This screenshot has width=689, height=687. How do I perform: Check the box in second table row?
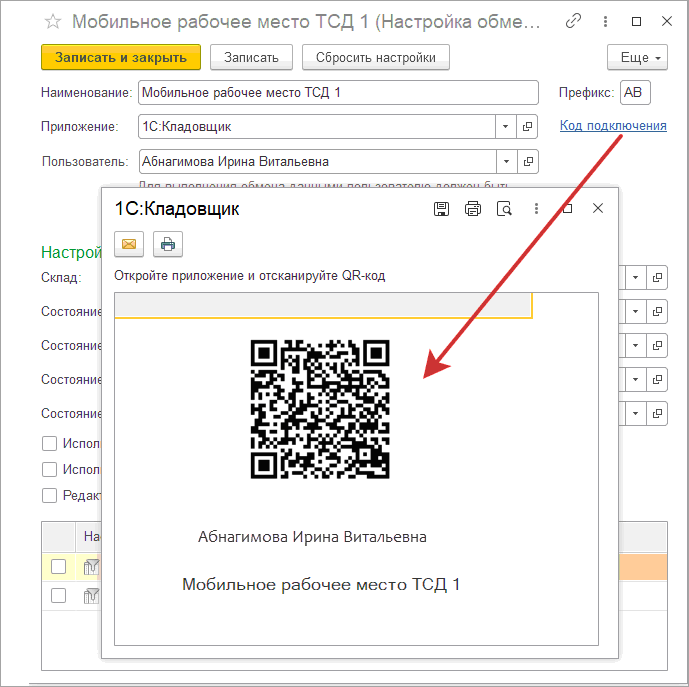(x=58, y=596)
